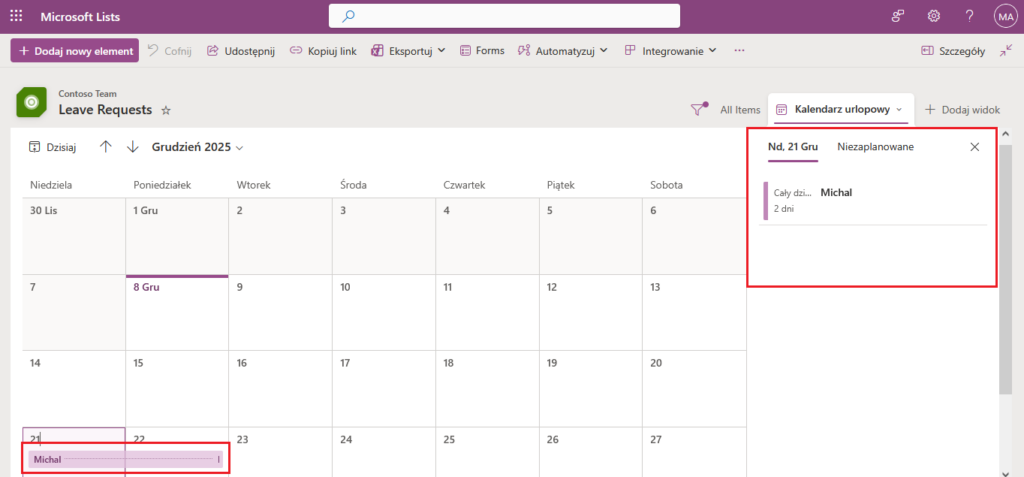
Task: Go to next month with down arrow
Action: click(x=132, y=147)
